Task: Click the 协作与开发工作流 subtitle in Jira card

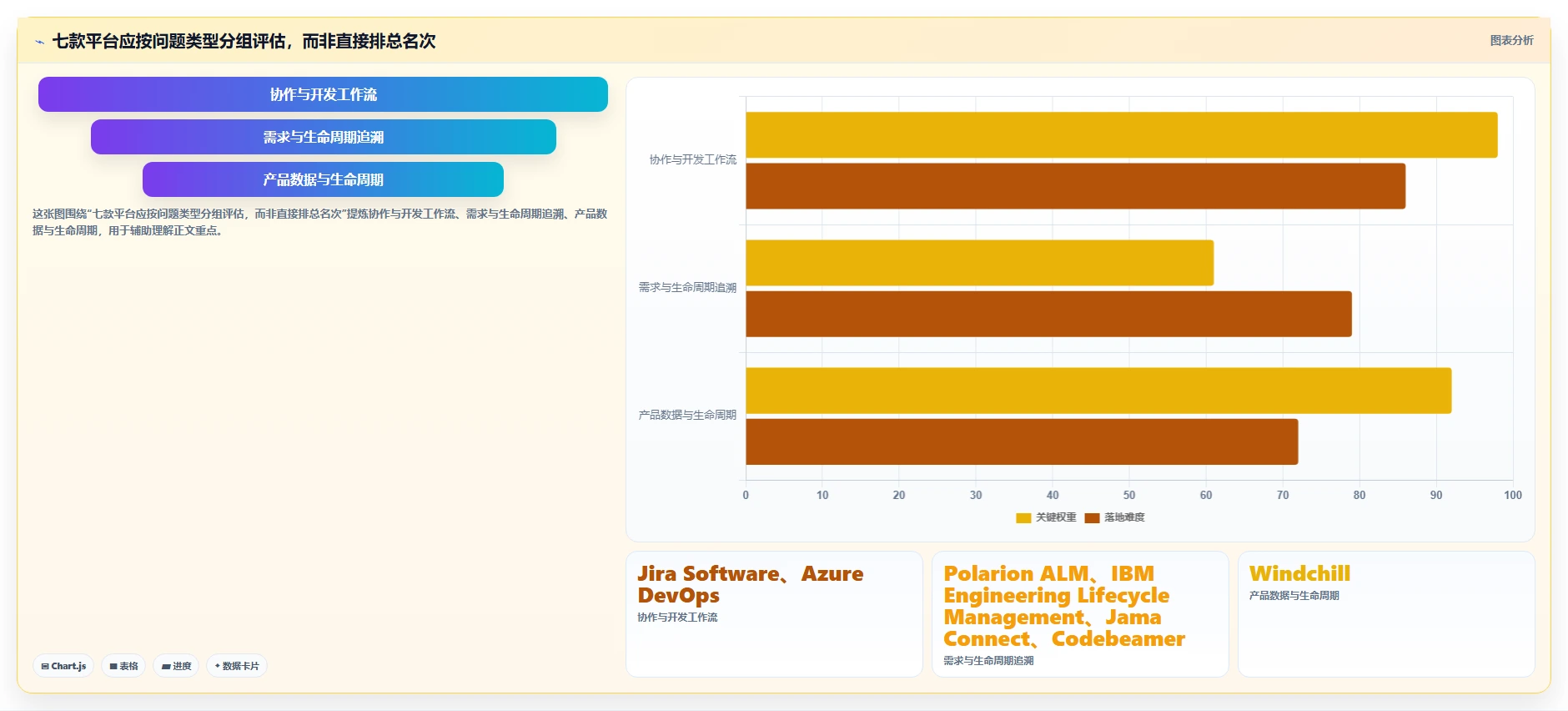Action: click(x=677, y=618)
